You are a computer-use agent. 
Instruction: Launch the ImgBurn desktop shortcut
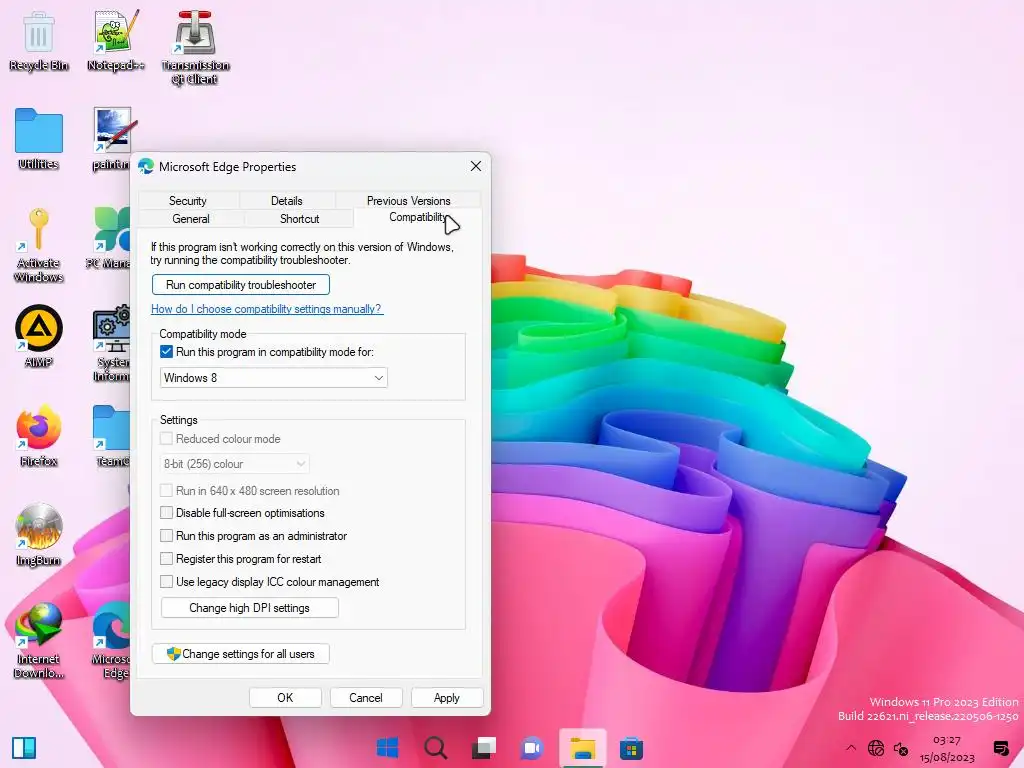(39, 535)
